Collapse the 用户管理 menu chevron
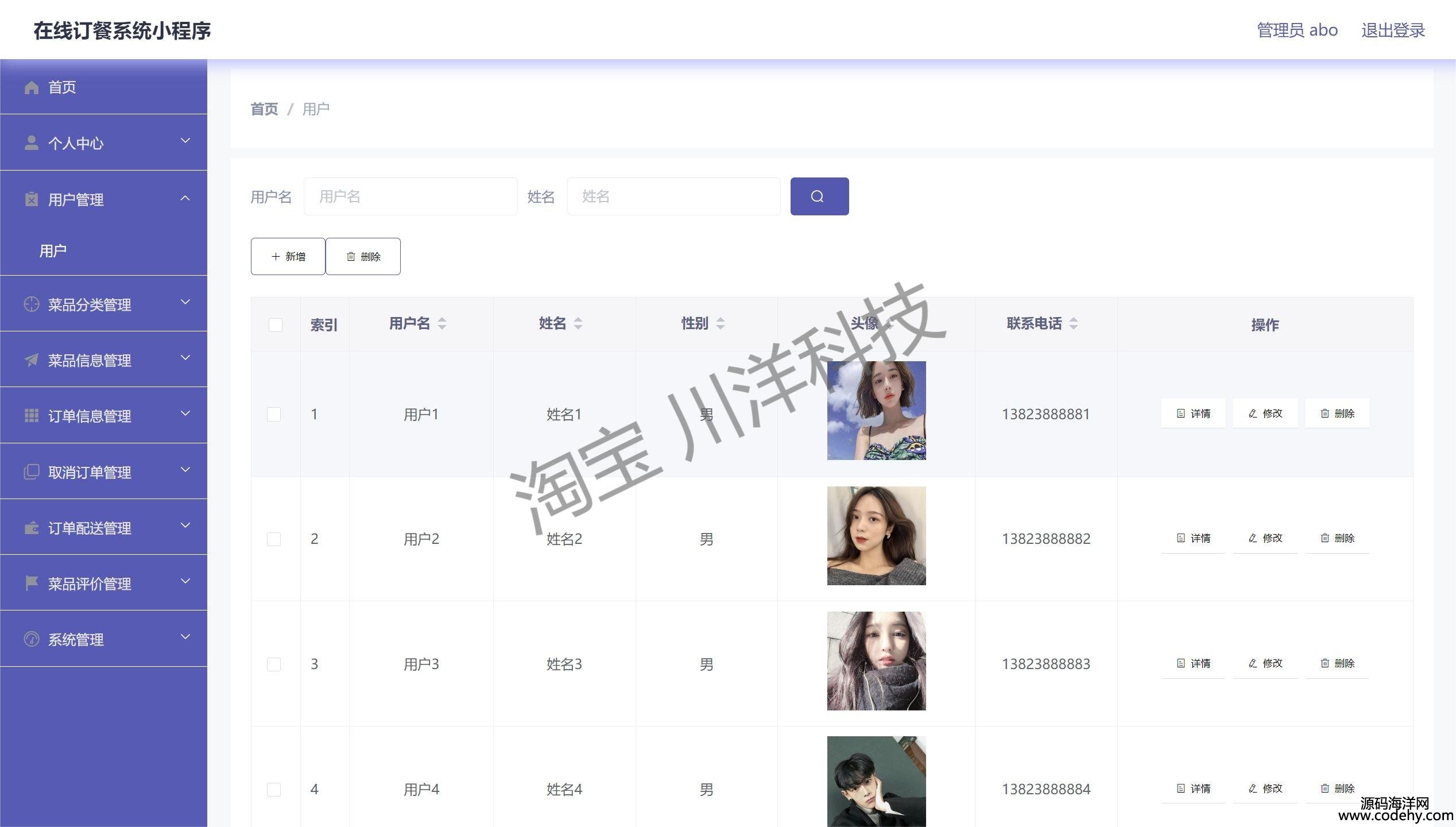Image resolution: width=1456 pixels, height=827 pixels. pos(185,198)
